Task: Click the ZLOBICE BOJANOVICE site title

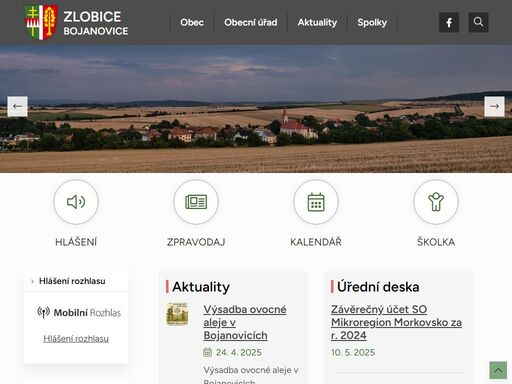Action: 96,23
